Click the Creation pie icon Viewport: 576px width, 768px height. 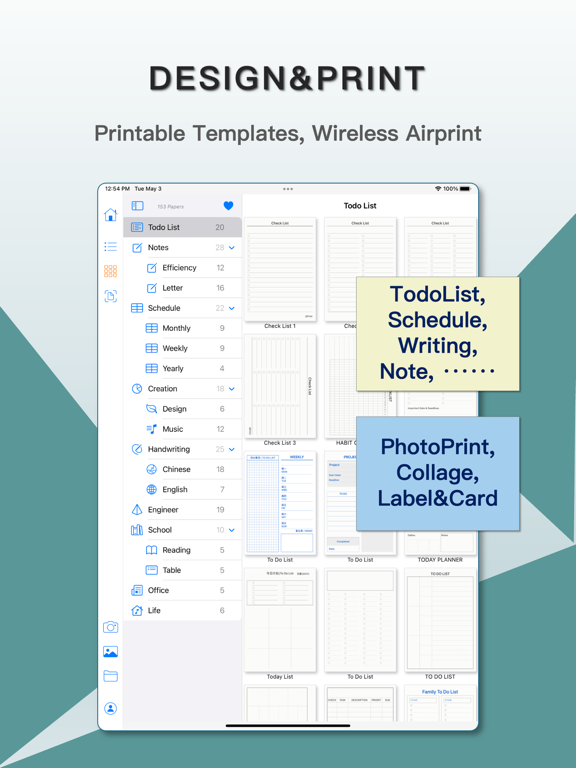click(x=137, y=388)
